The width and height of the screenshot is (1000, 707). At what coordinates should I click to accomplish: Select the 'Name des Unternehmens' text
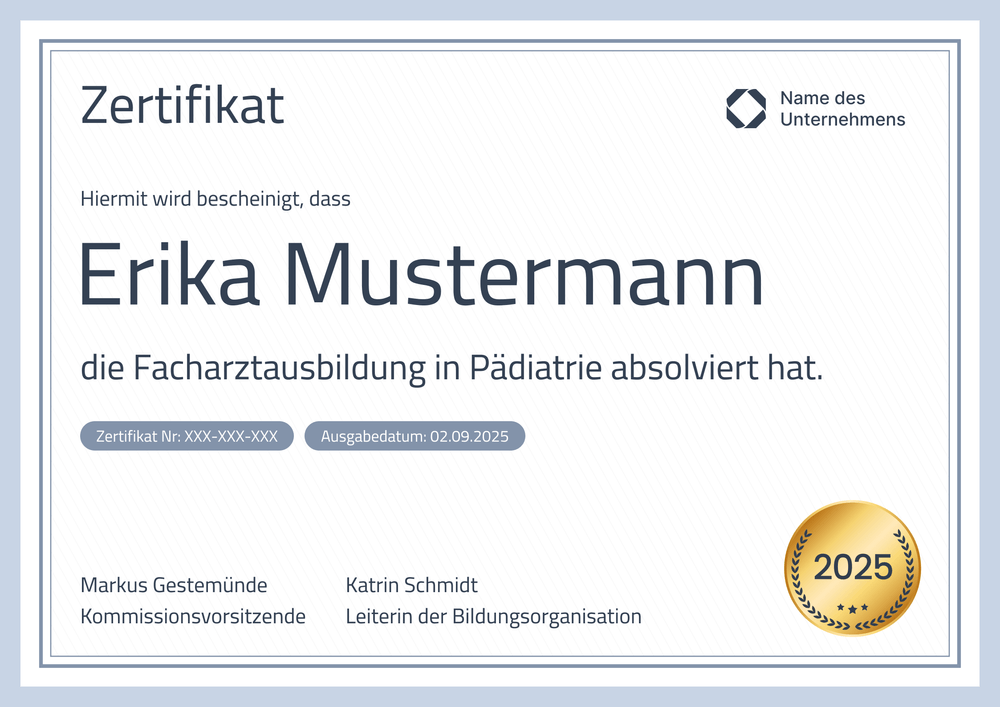(841, 108)
